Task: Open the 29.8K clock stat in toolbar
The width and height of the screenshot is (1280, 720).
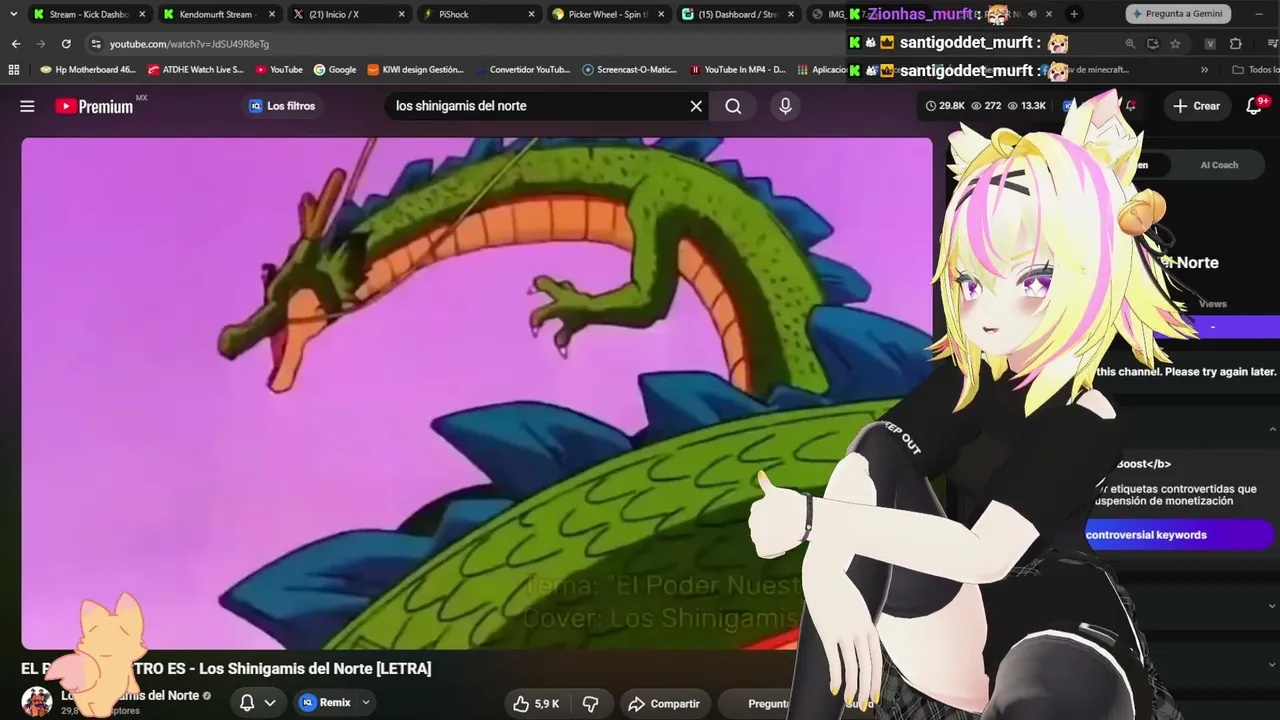Action: [x=945, y=106]
